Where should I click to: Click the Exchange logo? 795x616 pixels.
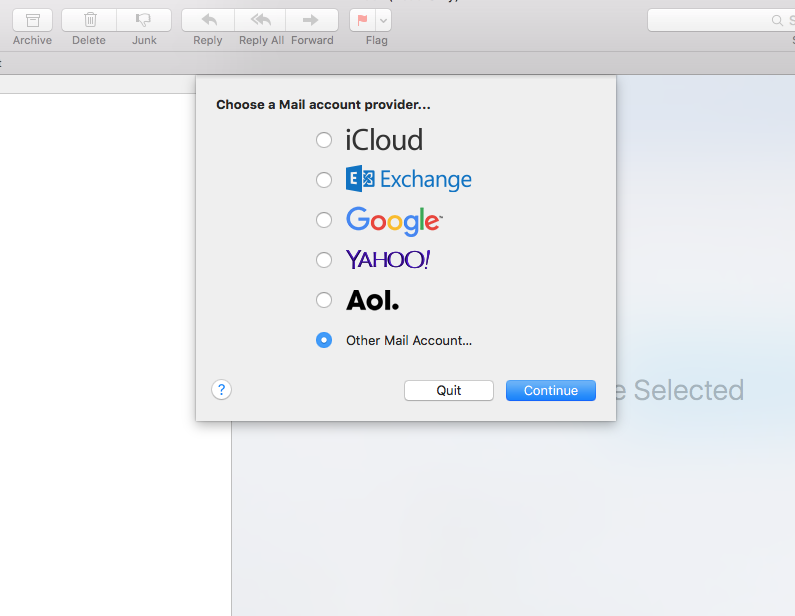409,179
